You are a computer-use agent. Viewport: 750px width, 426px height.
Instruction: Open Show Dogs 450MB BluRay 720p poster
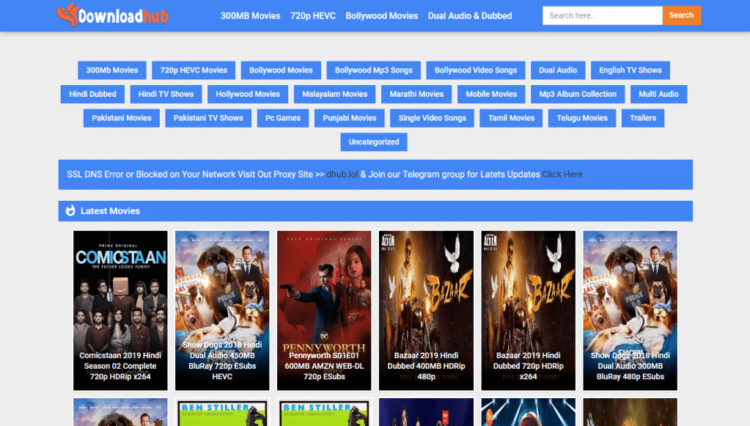pyautogui.click(x=222, y=310)
